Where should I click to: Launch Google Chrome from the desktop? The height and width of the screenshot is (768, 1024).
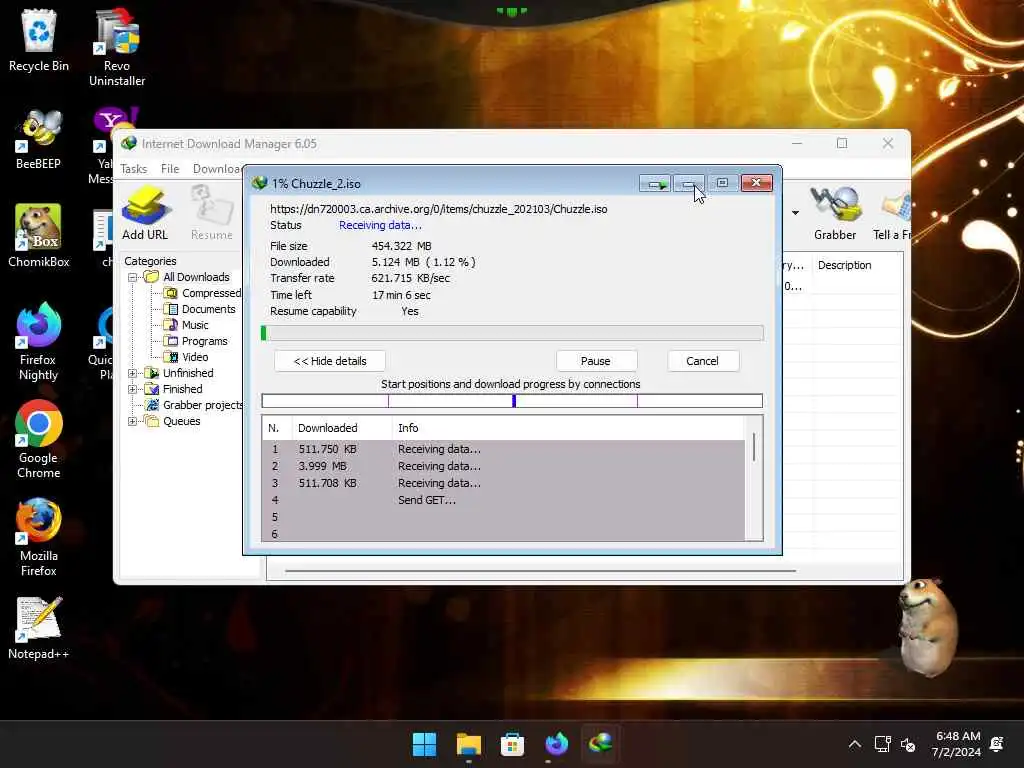(39, 439)
